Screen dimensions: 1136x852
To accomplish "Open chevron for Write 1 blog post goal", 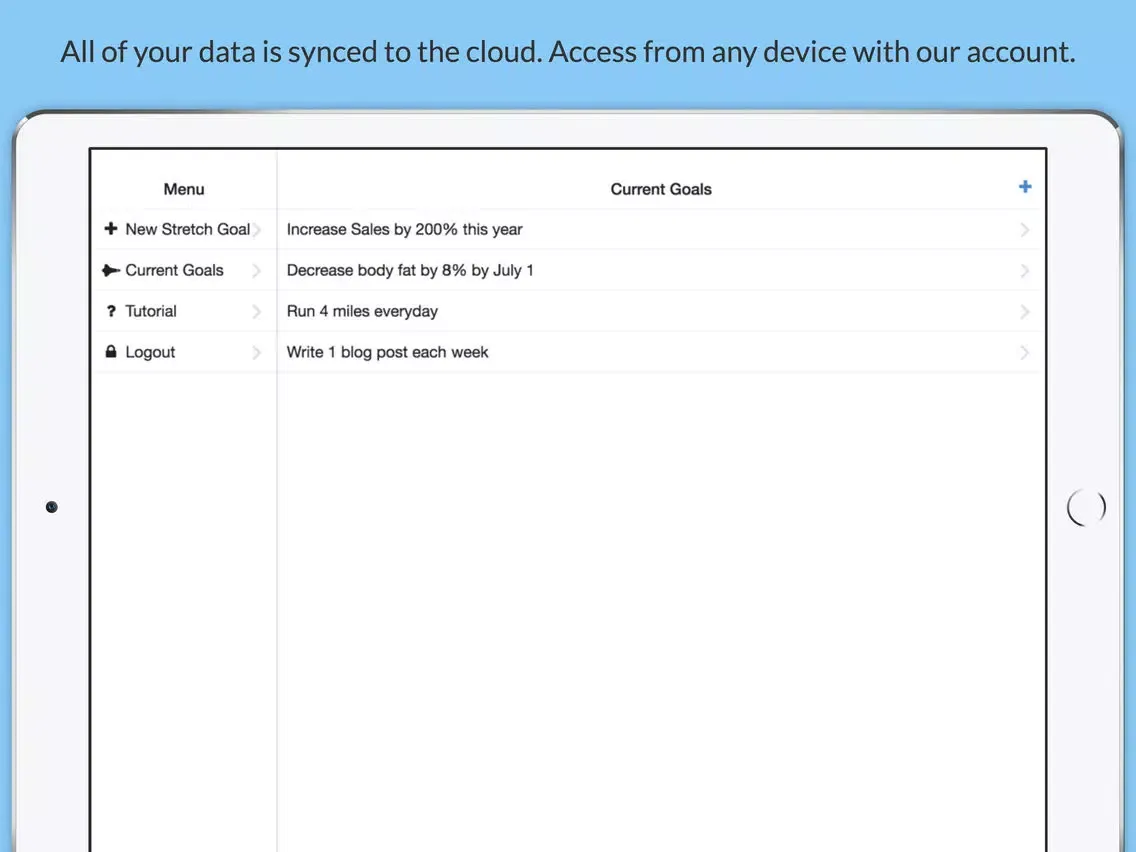I will (x=1024, y=353).
